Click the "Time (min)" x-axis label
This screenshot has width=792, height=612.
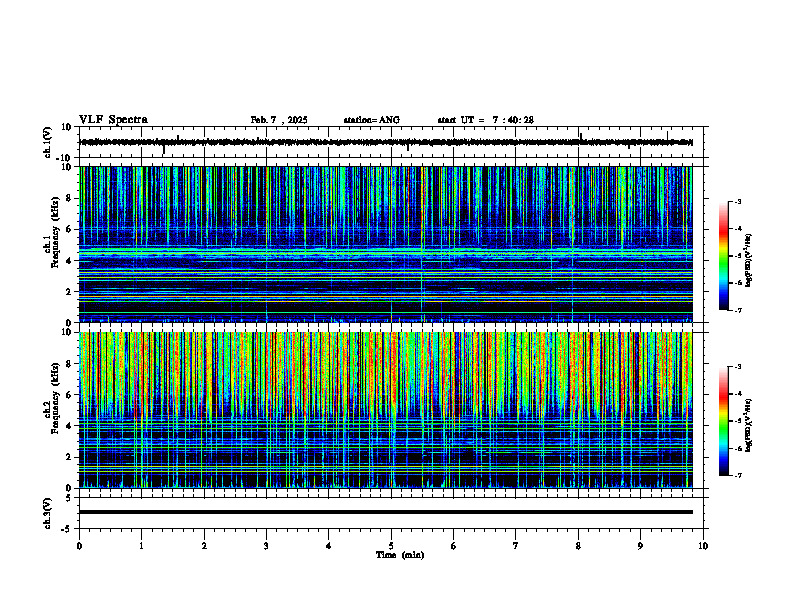[x=400, y=555]
